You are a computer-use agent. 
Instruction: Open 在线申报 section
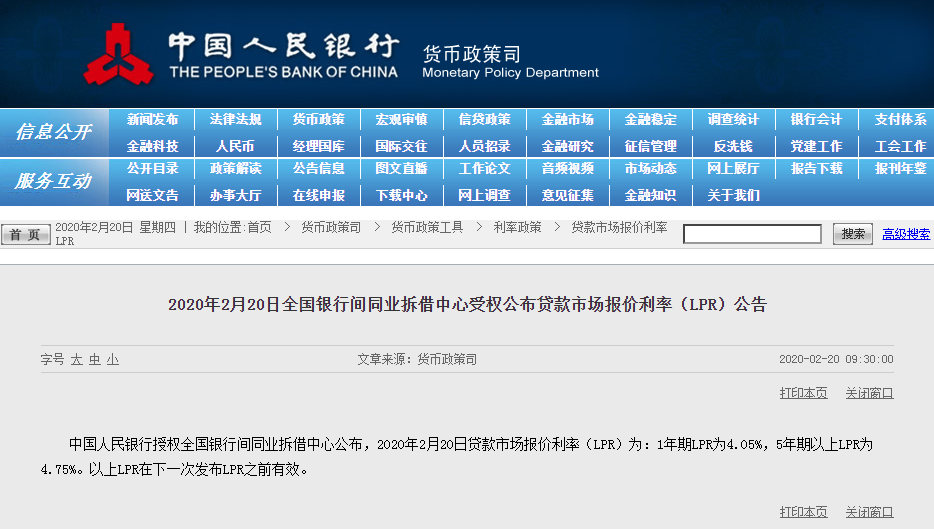(x=319, y=195)
